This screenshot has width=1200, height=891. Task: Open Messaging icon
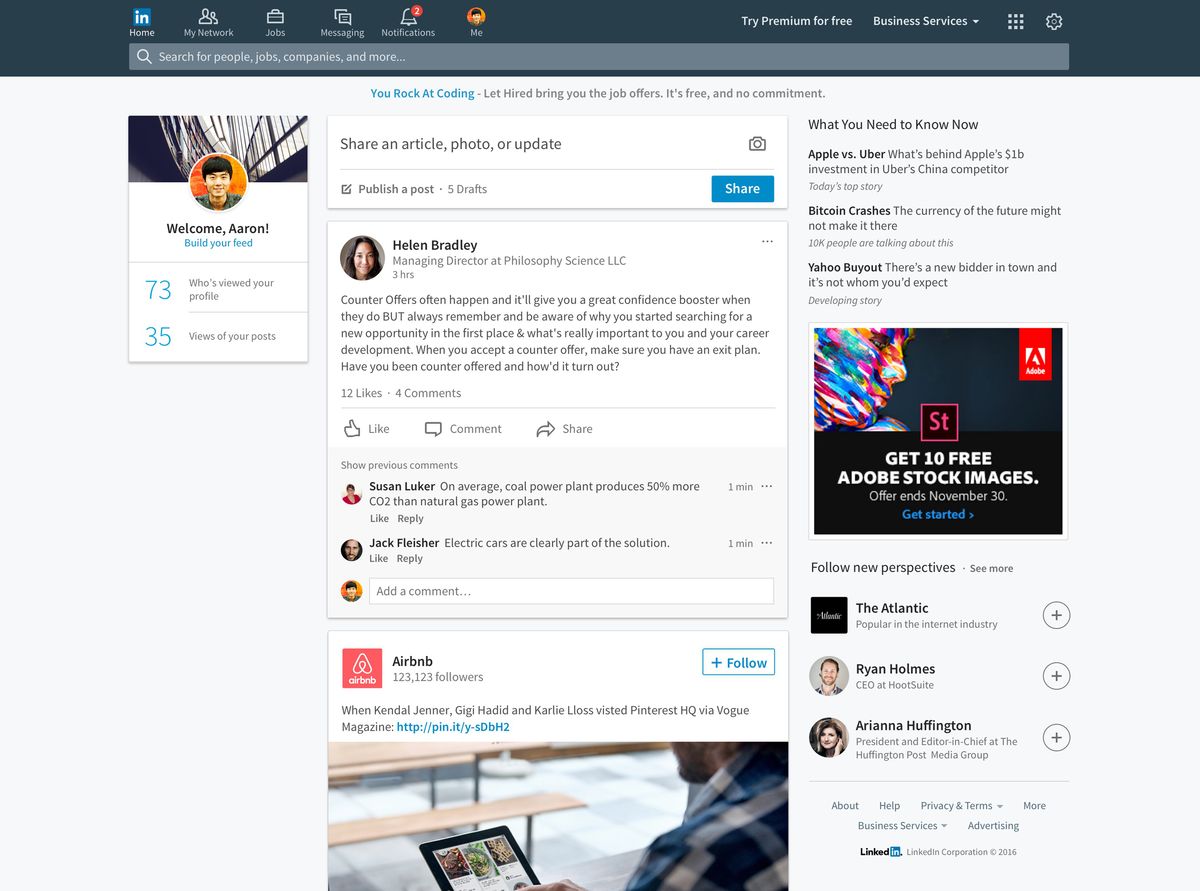coord(342,17)
